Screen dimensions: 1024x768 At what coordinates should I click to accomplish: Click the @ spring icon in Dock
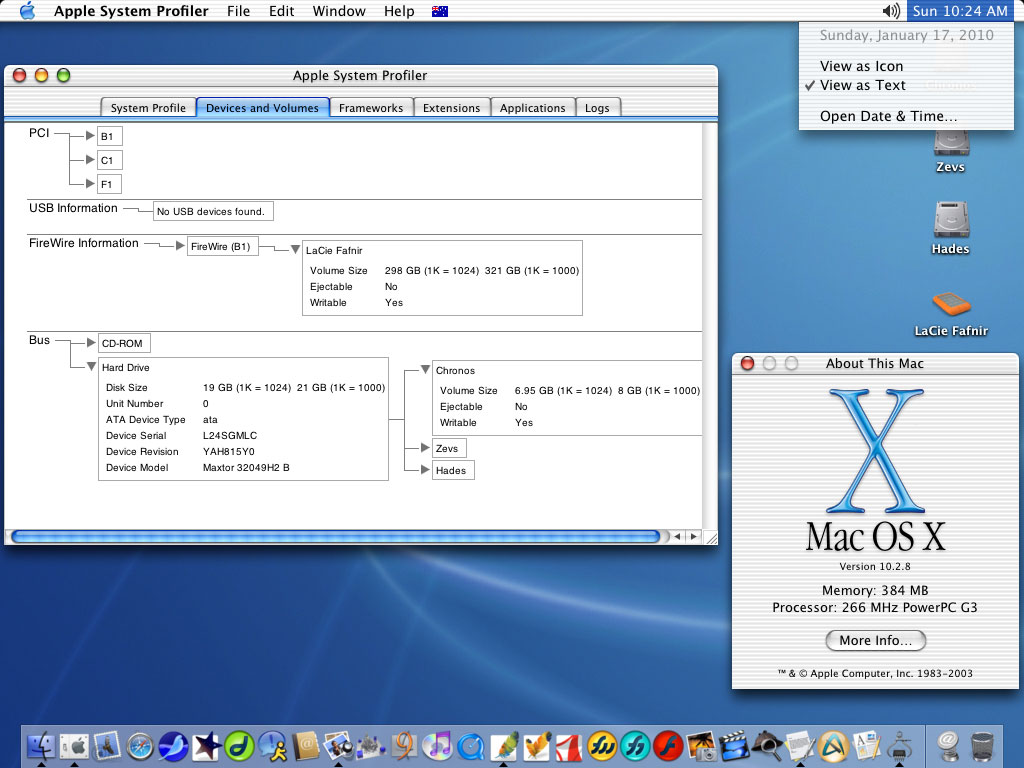coord(948,746)
